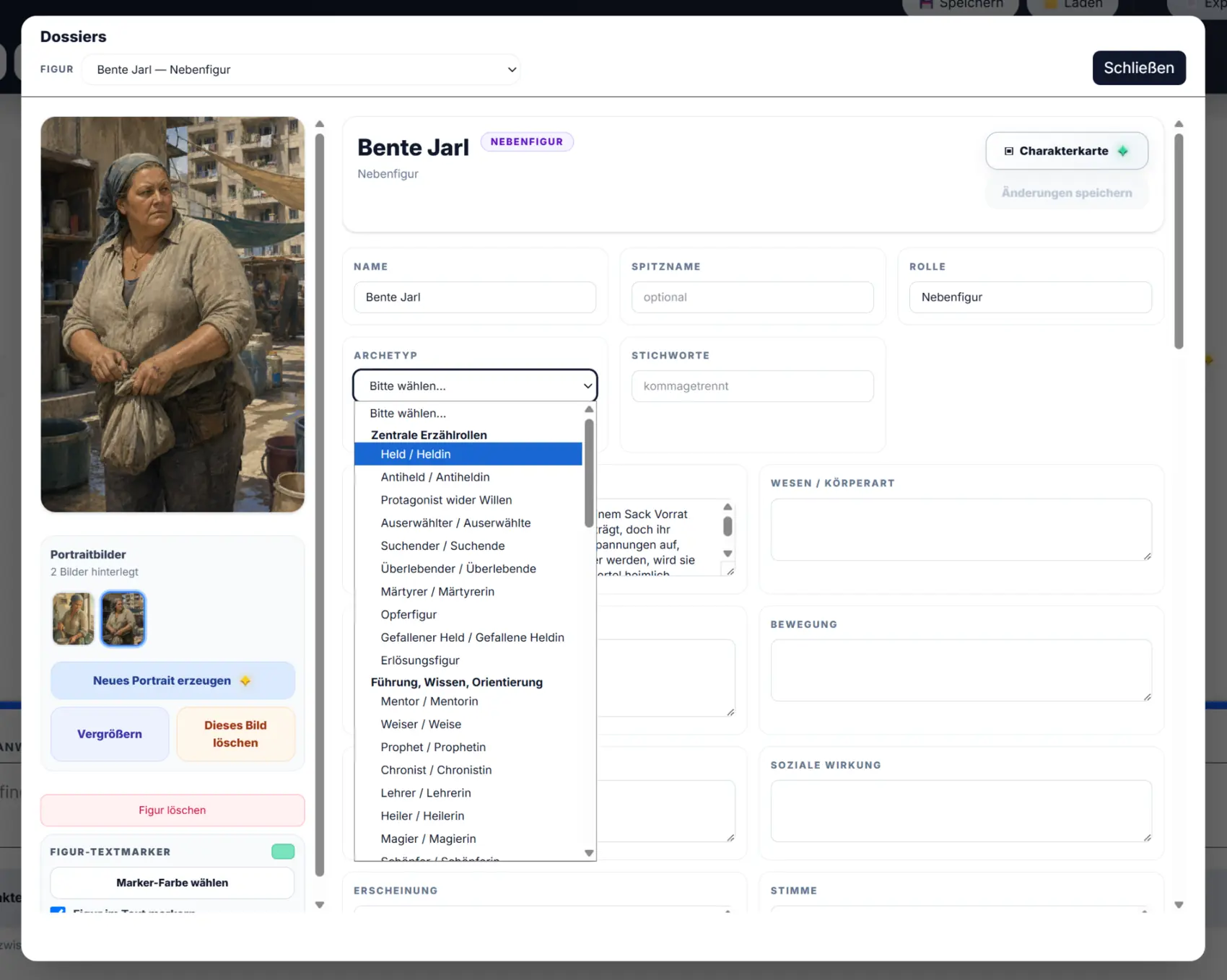Select Mentor / Mentorin option
This screenshot has height=980, width=1227.
[x=468, y=701]
